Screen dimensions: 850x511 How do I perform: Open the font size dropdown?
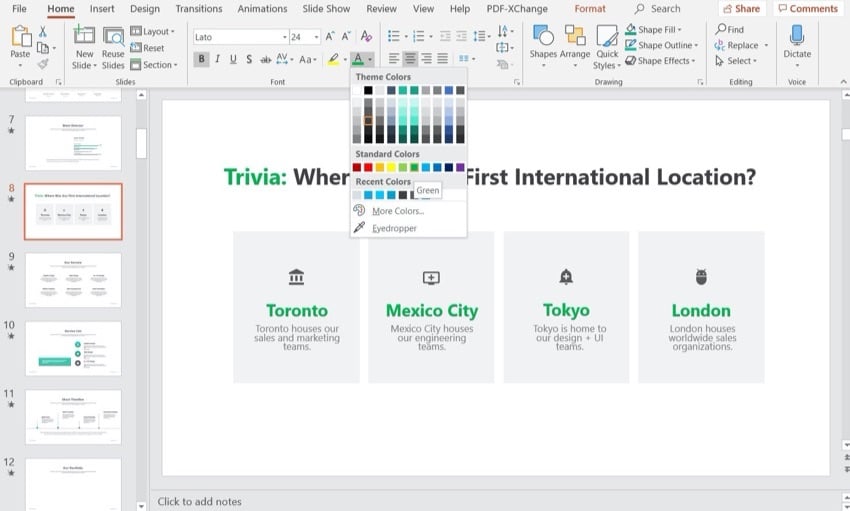pos(317,37)
